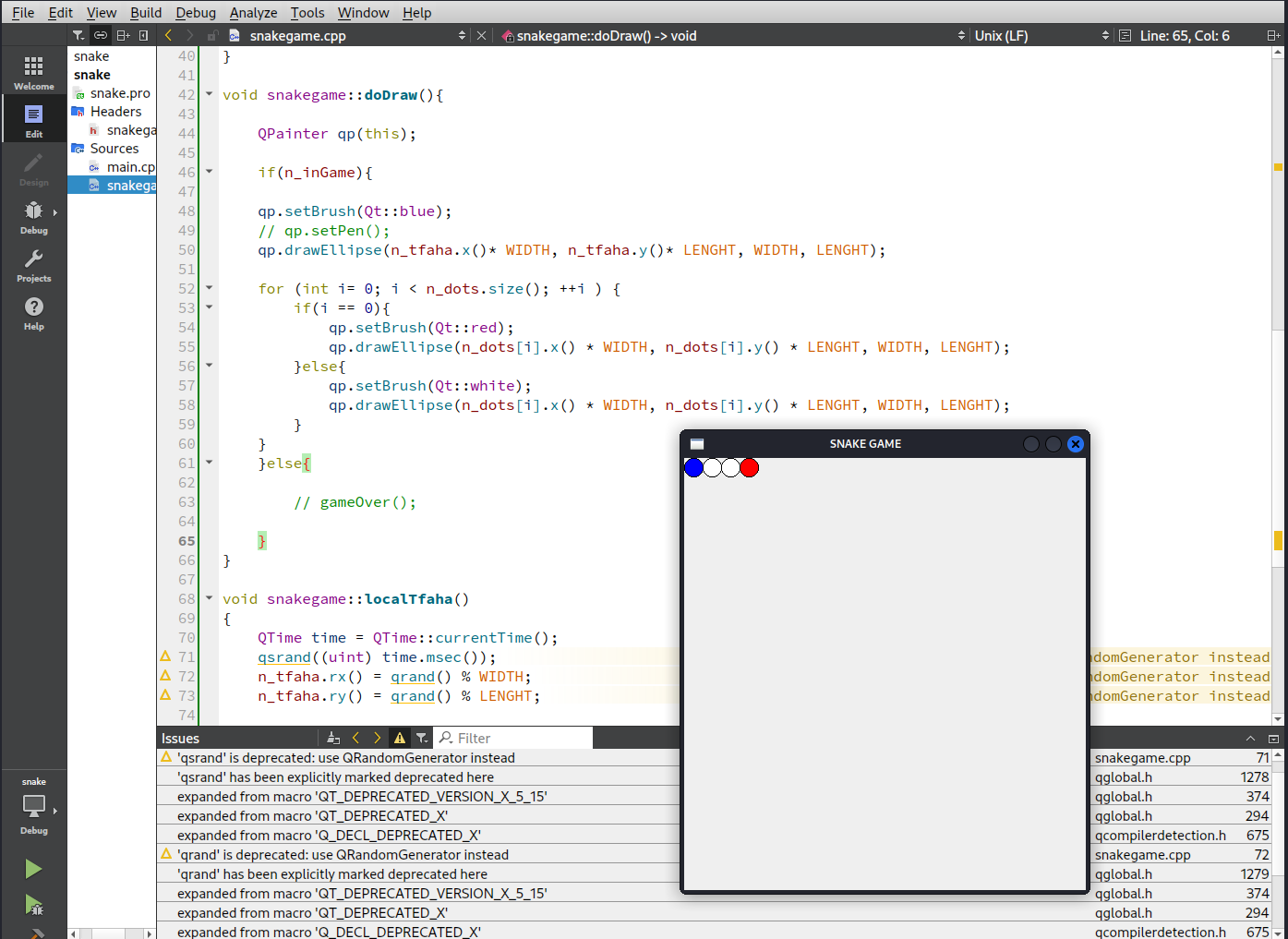Click inside the Issues Filter search field

pos(512,738)
